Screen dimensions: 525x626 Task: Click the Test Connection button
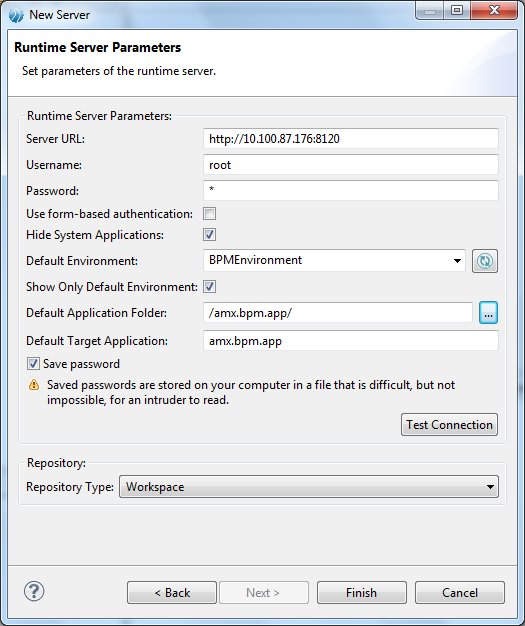pos(449,424)
